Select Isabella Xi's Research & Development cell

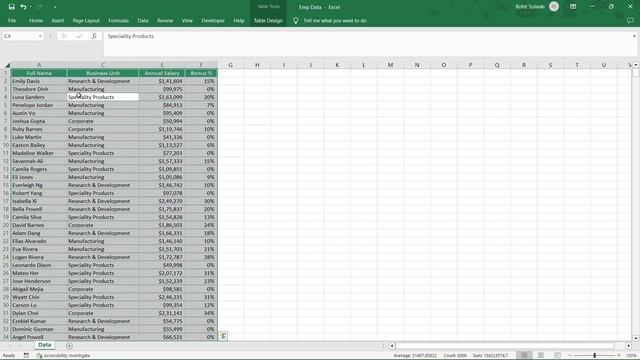point(103,201)
